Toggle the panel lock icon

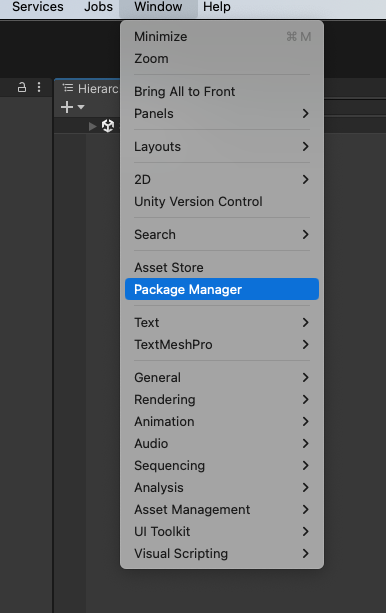point(22,87)
